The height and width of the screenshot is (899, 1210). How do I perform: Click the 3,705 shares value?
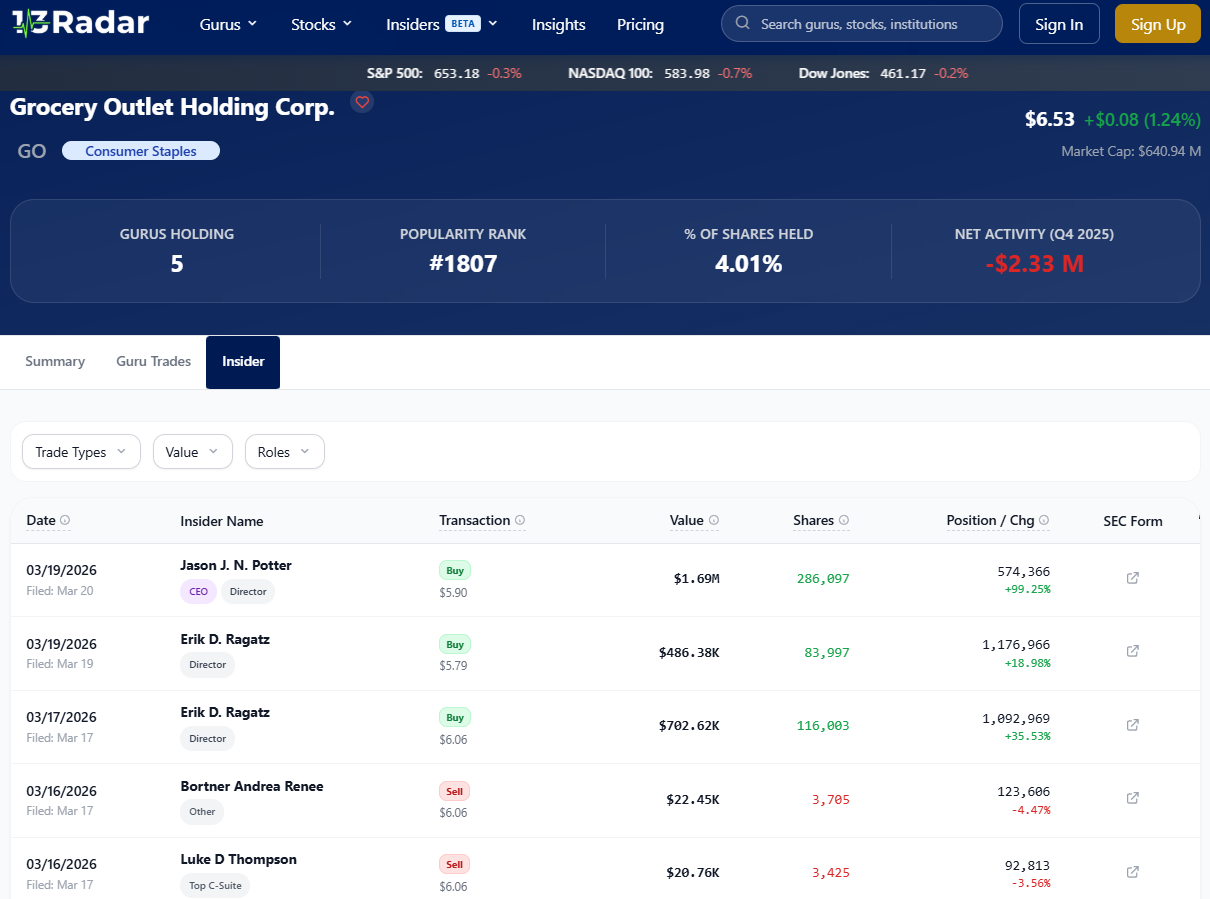(830, 799)
